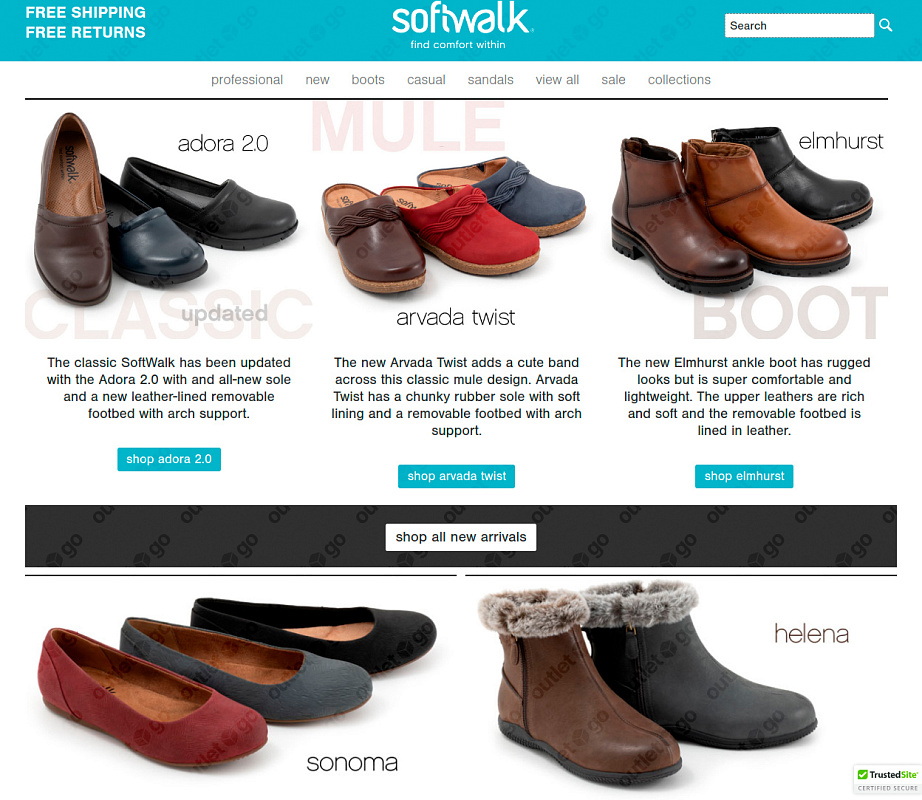The width and height of the screenshot is (922, 800).
Task: Click the Softwalk logo in header
Action: (462, 25)
